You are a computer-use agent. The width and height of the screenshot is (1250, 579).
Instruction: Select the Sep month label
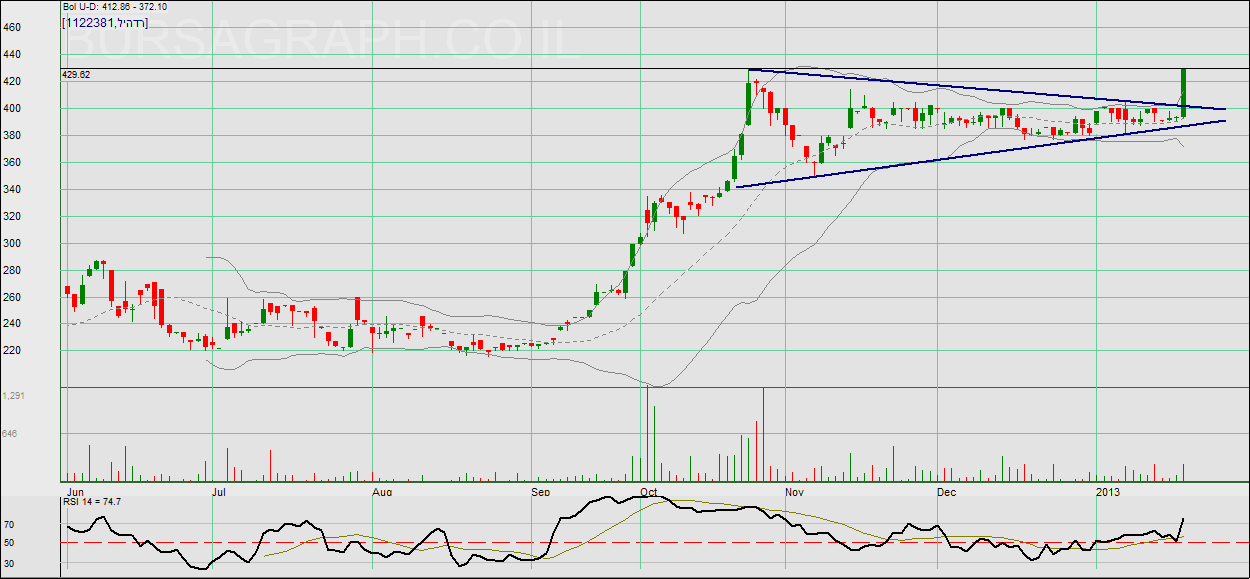point(541,492)
